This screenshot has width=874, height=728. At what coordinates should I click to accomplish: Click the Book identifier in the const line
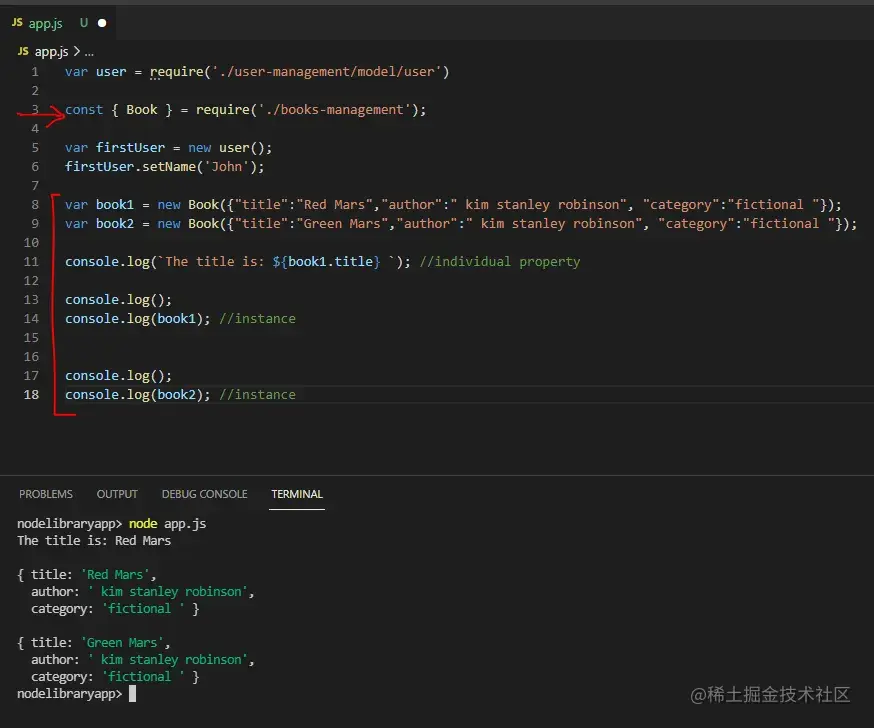[x=142, y=110]
